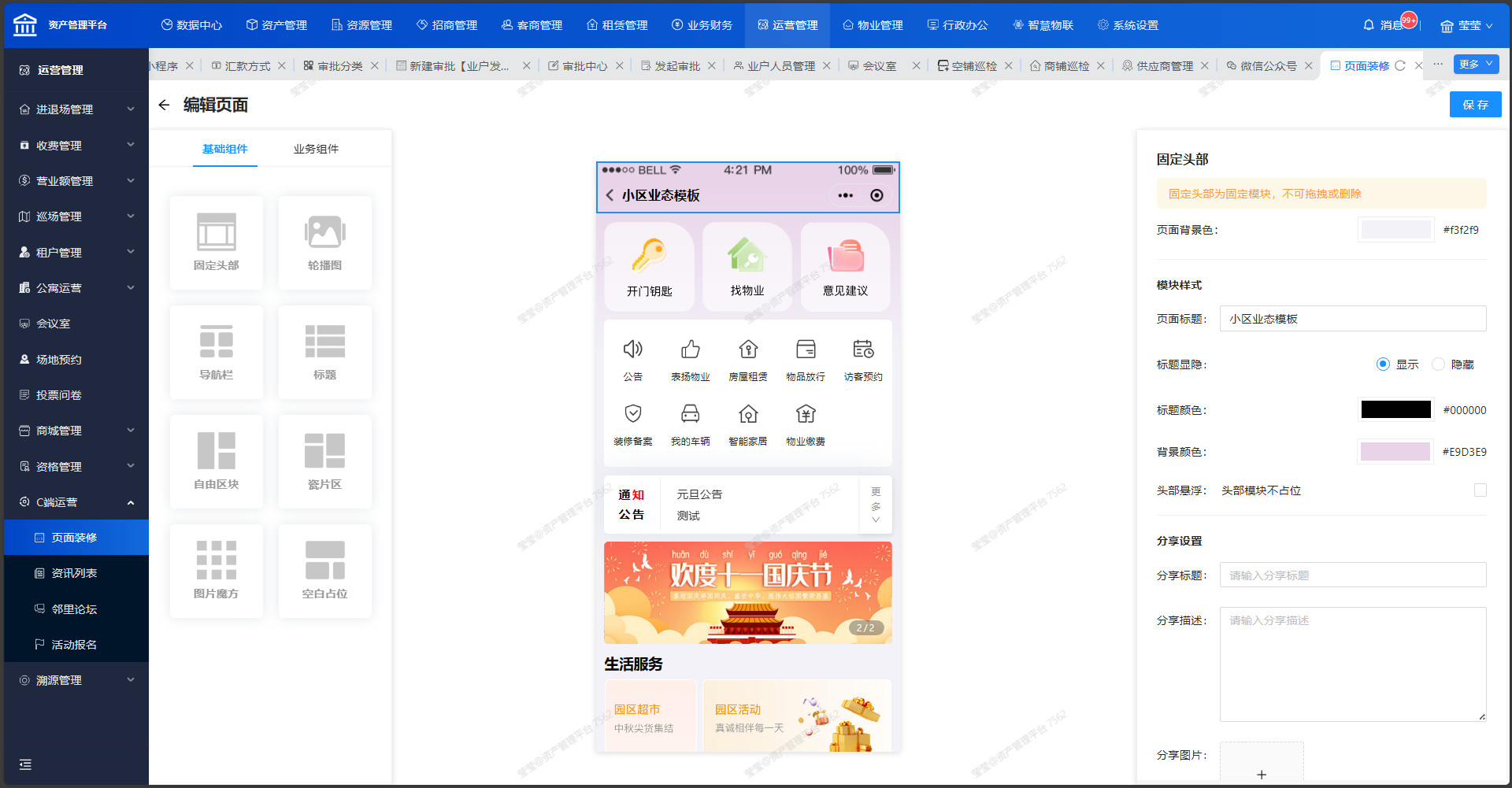Viewport: 1512px width, 788px height.
Task: Open the 更多 tabs dropdown
Action: tap(1476, 65)
